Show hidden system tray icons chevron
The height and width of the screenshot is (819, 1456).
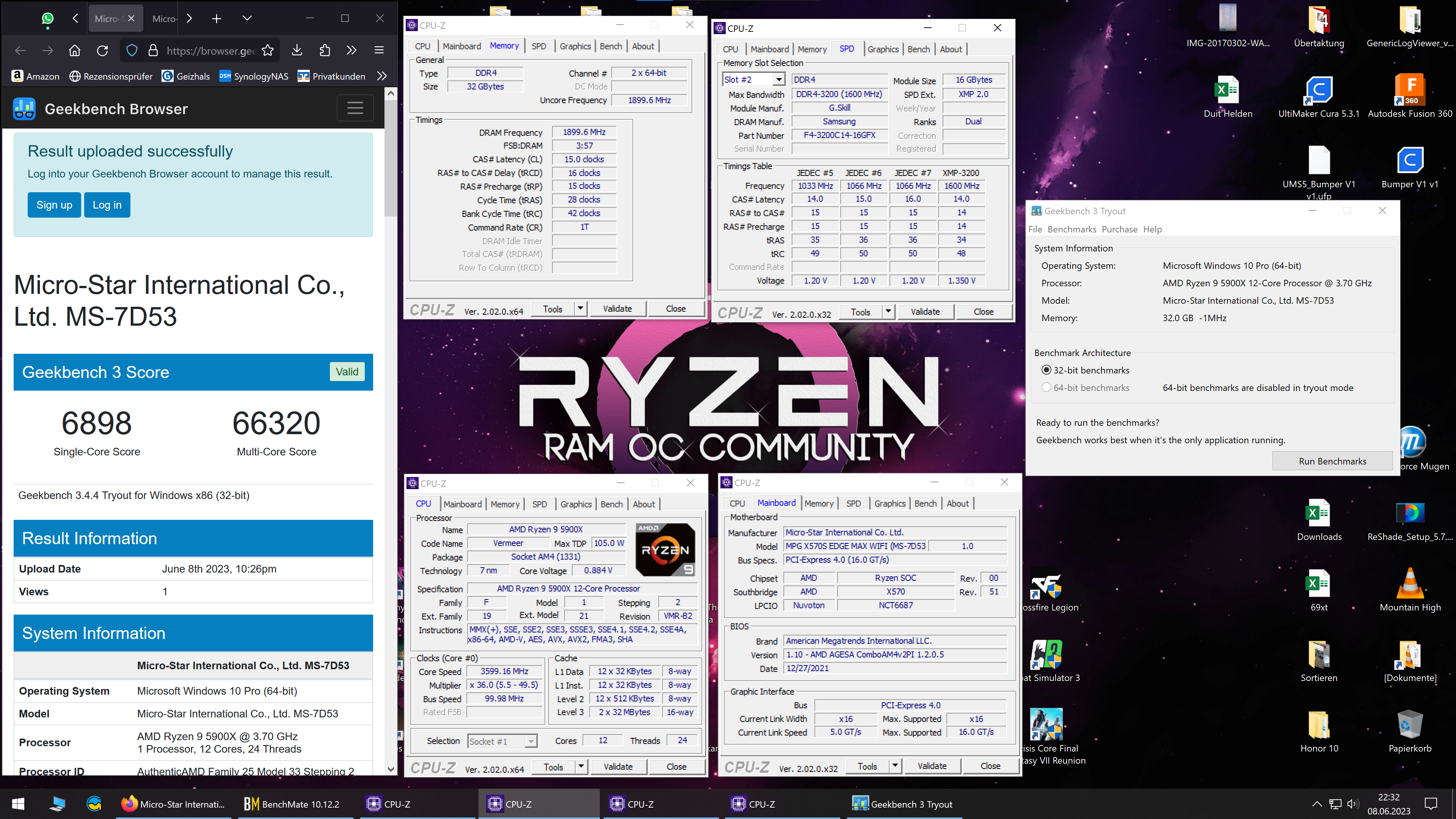[1316, 804]
